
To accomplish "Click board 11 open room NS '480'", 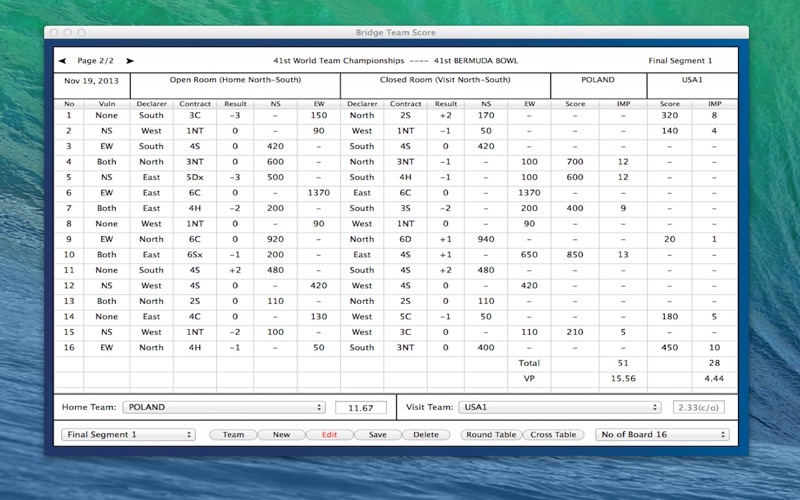I will pyautogui.click(x=276, y=270).
